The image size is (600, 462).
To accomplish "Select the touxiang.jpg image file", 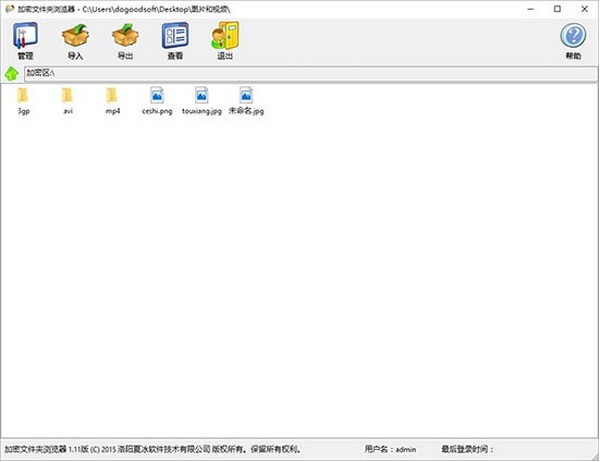I will coord(201,97).
